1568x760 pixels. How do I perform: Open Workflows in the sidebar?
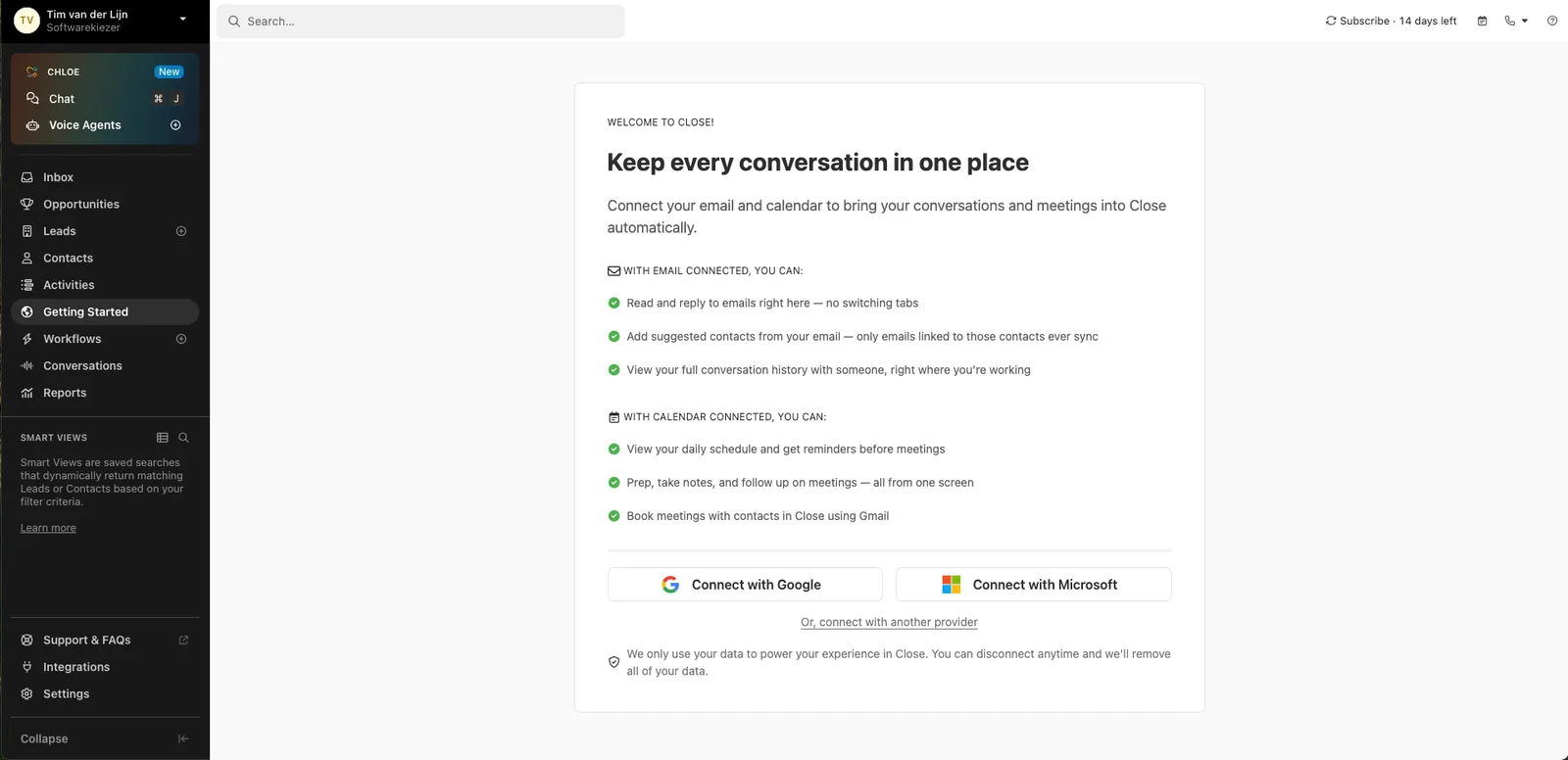(x=105, y=339)
